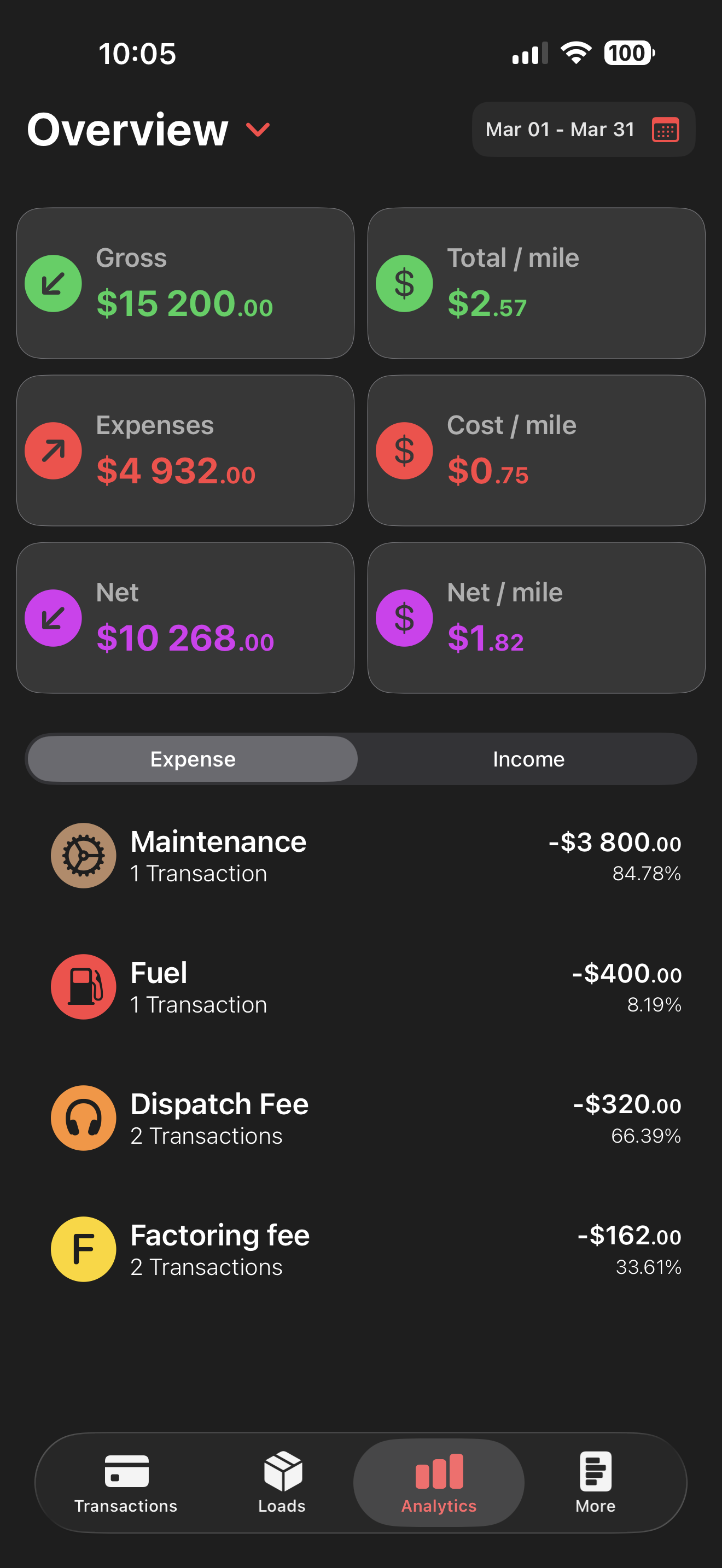Tap the red Expenses arrow icon
Image resolution: width=722 pixels, height=1568 pixels.
click(x=53, y=451)
